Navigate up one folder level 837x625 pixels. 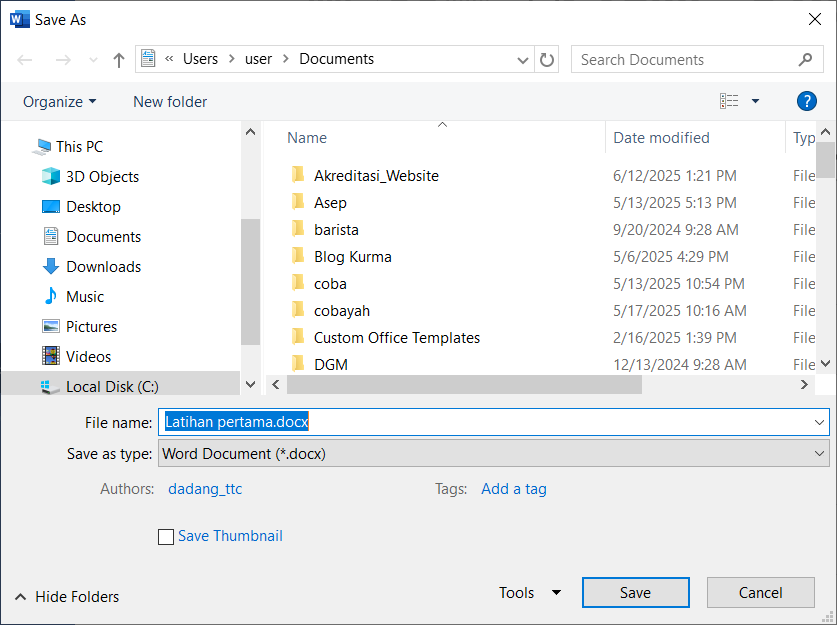pos(118,59)
